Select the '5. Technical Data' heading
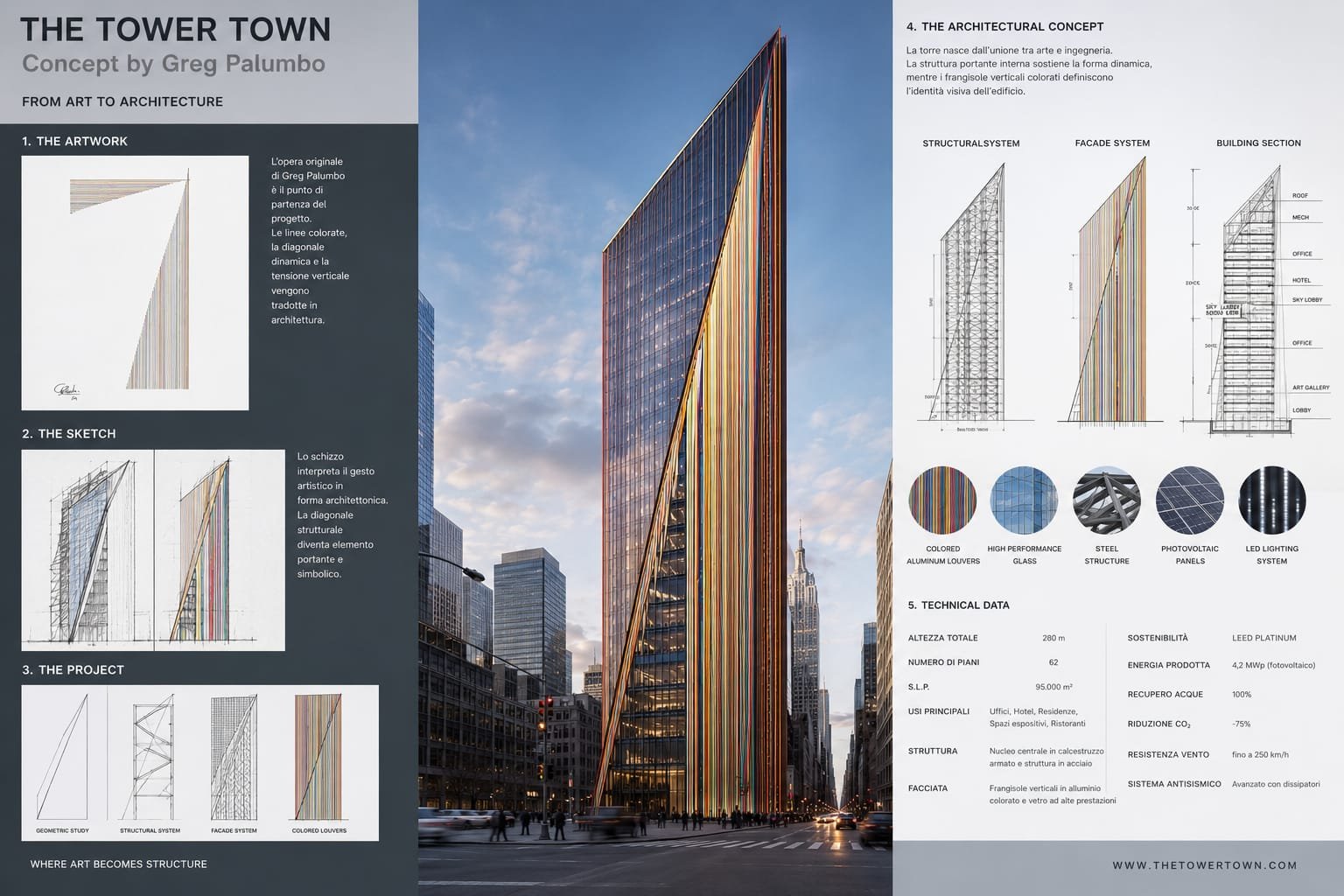 click(x=958, y=605)
